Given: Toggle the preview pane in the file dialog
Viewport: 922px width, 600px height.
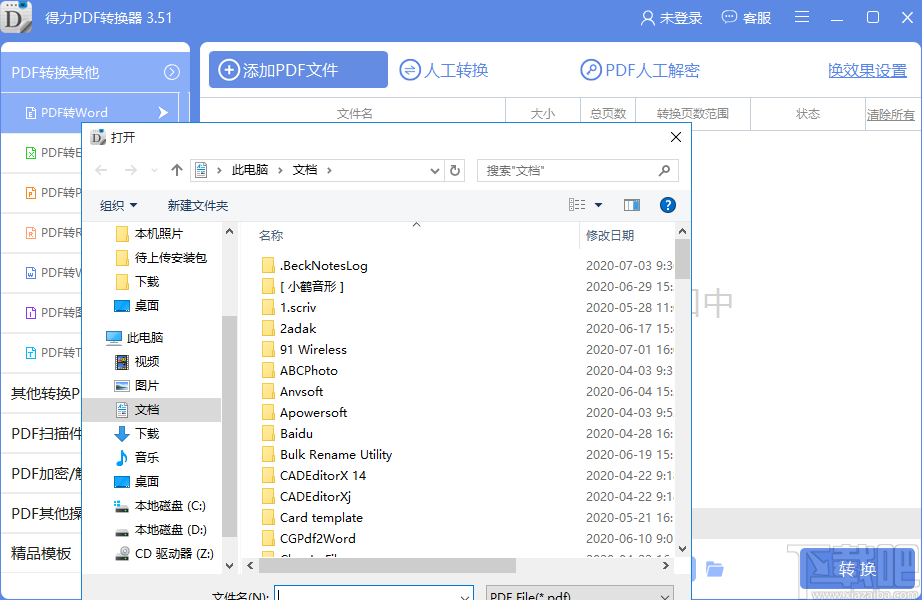Looking at the screenshot, I should 631,205.
